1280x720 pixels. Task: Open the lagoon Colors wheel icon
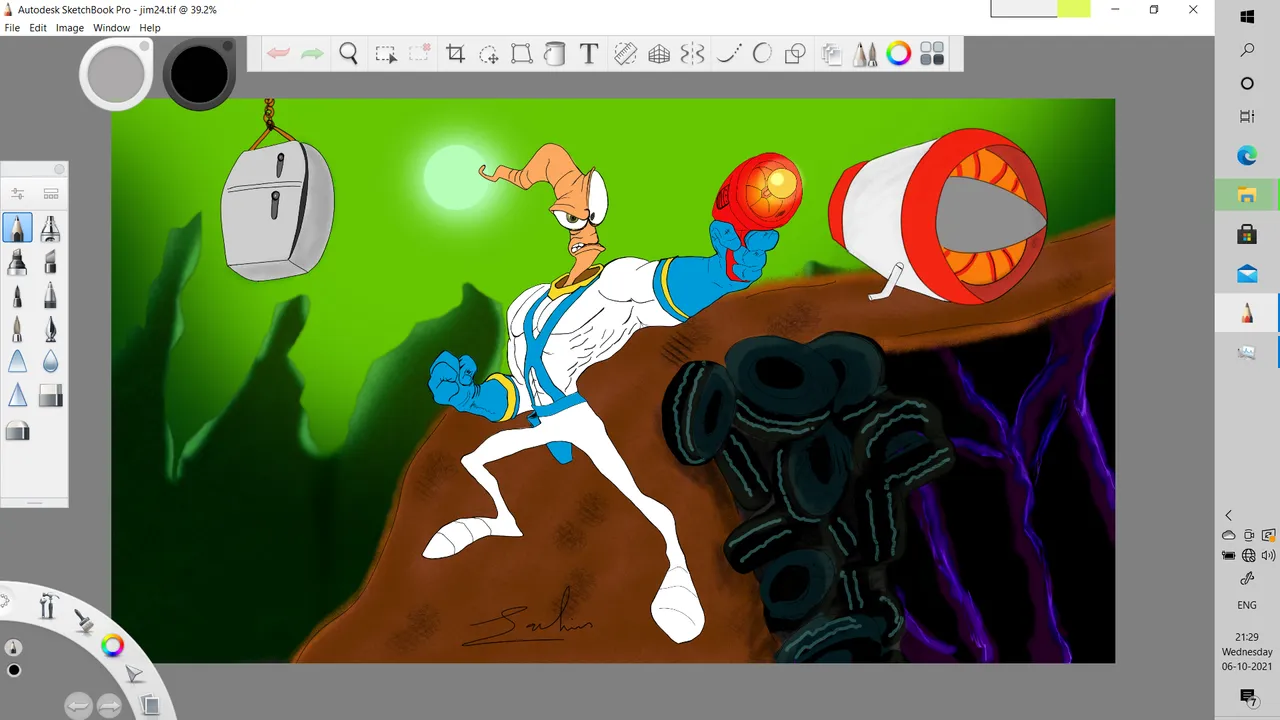pyautogui.click(x=113, y=646)
